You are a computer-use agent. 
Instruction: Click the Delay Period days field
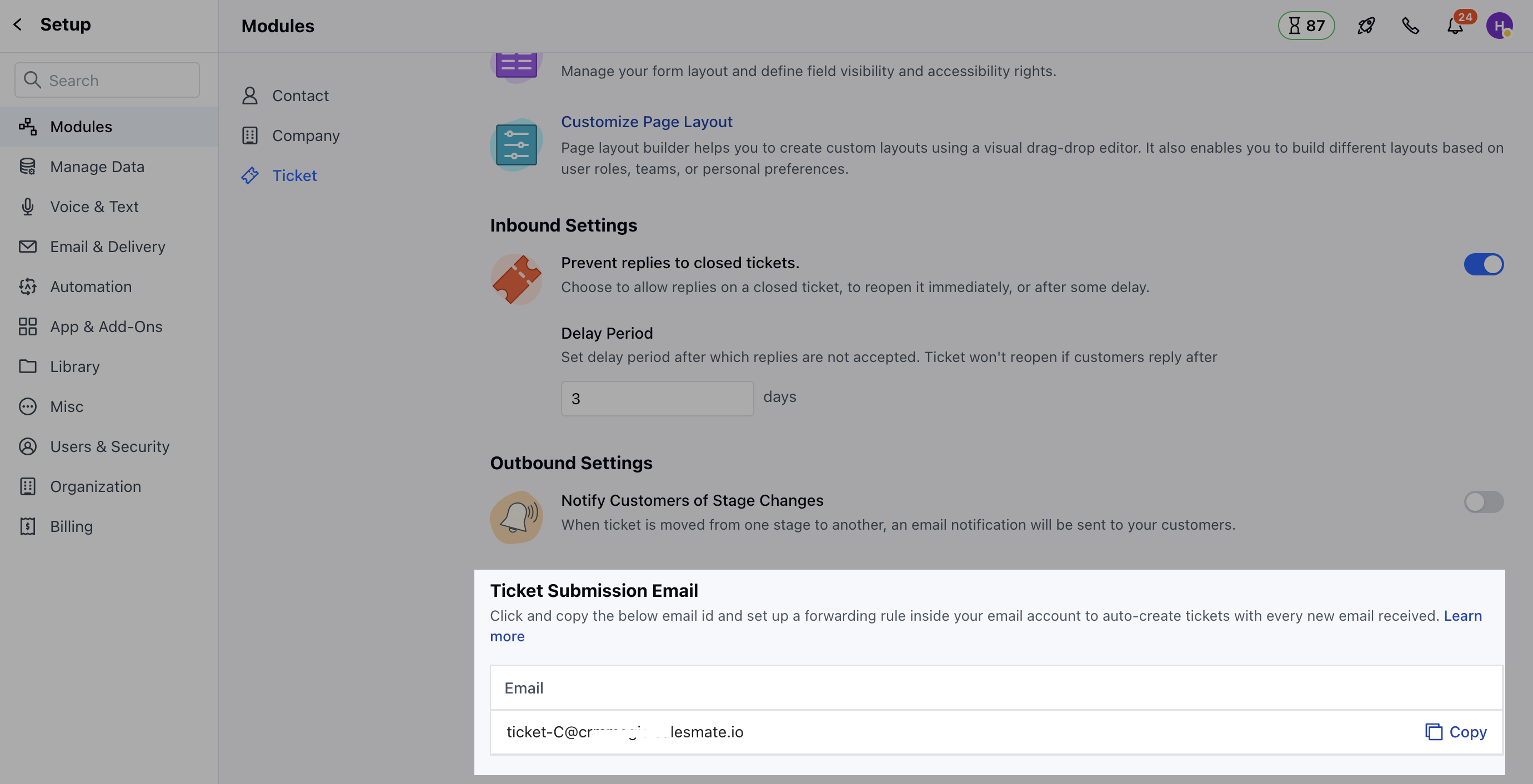click(657, 399)
